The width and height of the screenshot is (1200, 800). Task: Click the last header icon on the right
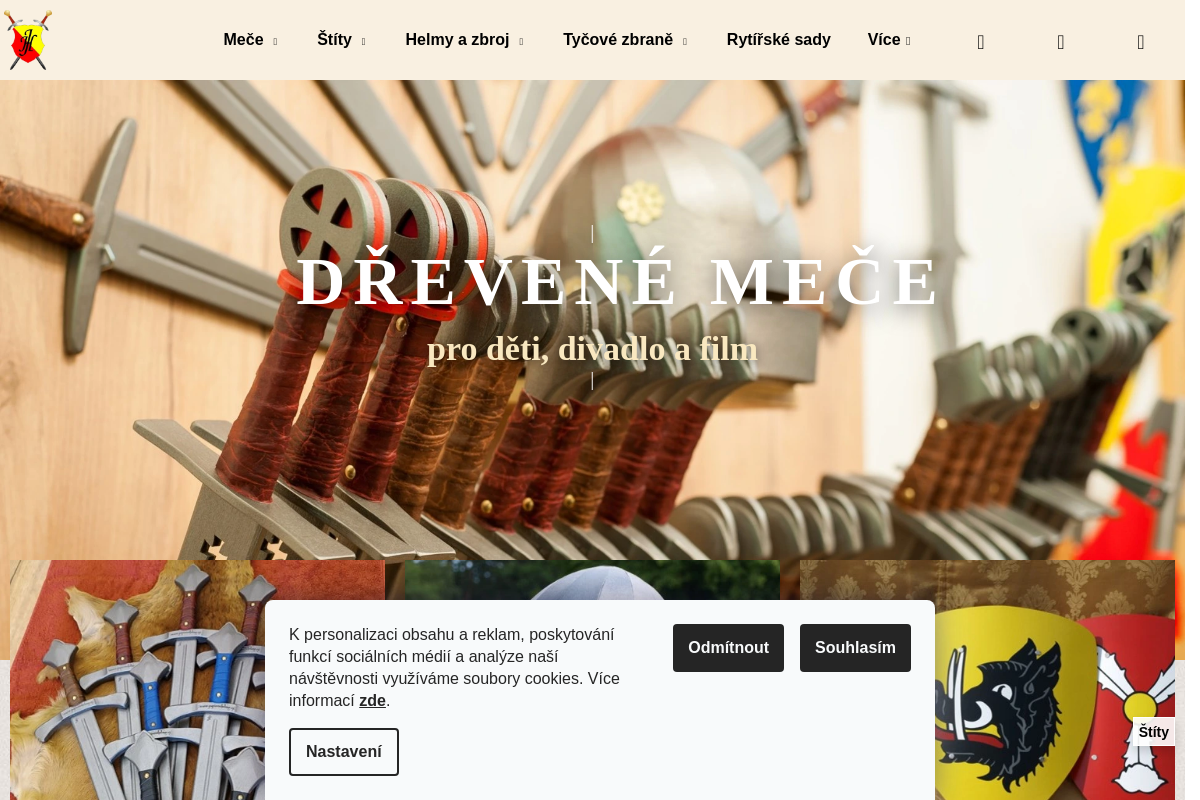(x=1141, y=42)
